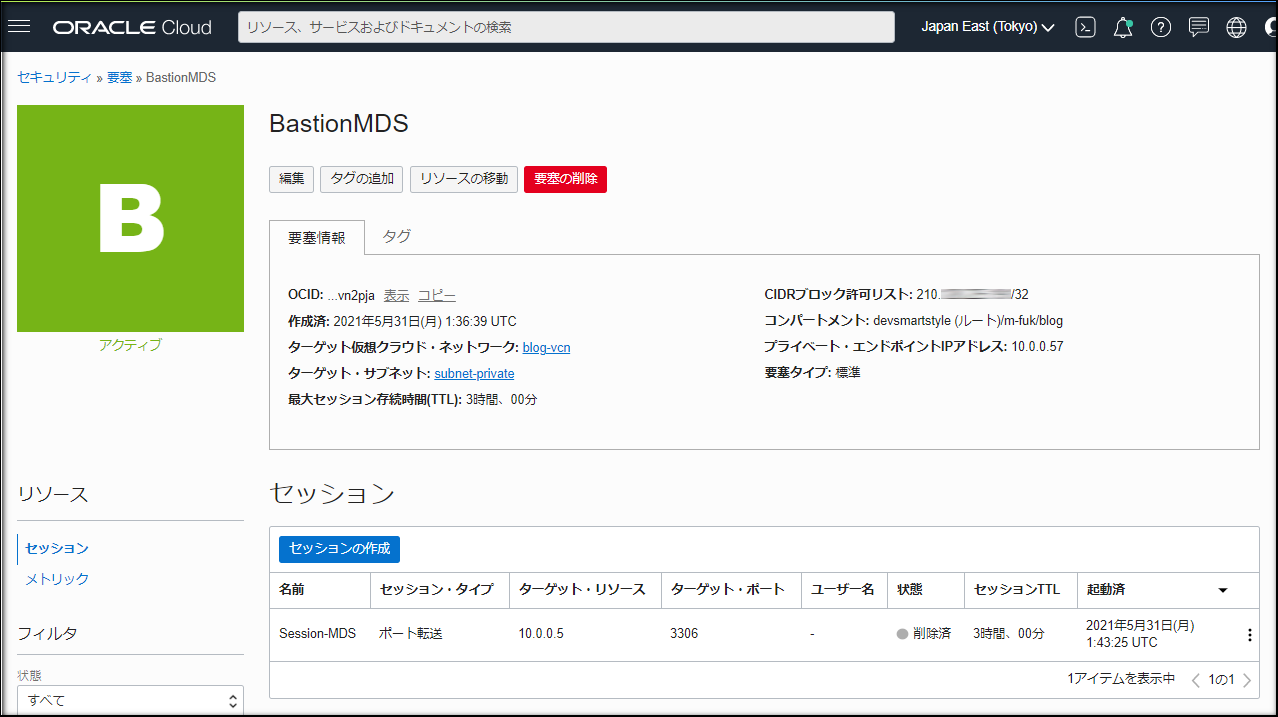Click the アクティブ status label

pyautogui.click(x=130, y=345)
